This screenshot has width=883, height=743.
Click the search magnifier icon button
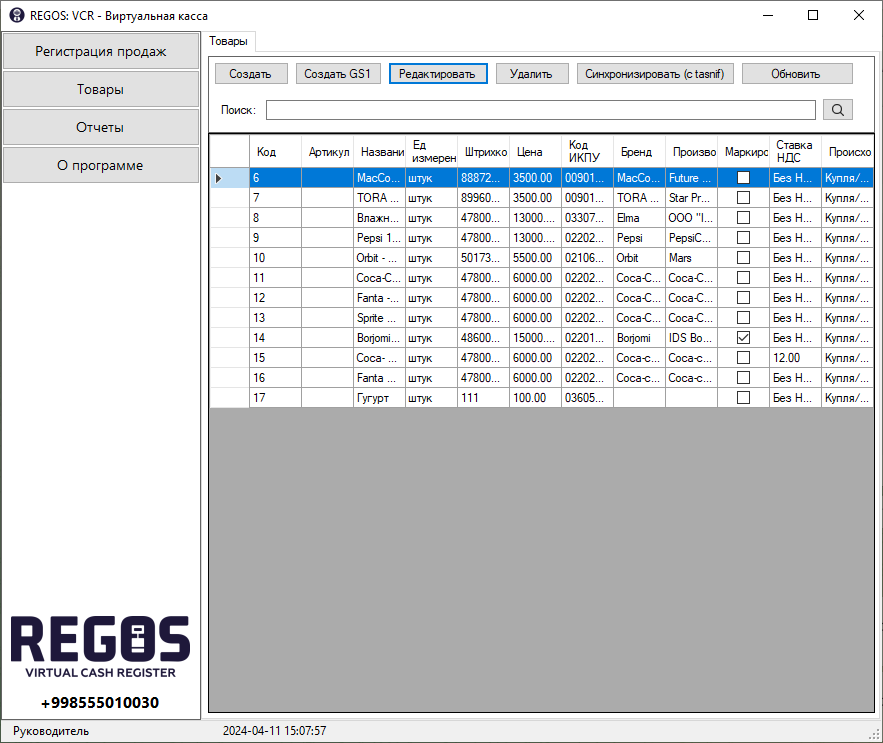point(837,110)
